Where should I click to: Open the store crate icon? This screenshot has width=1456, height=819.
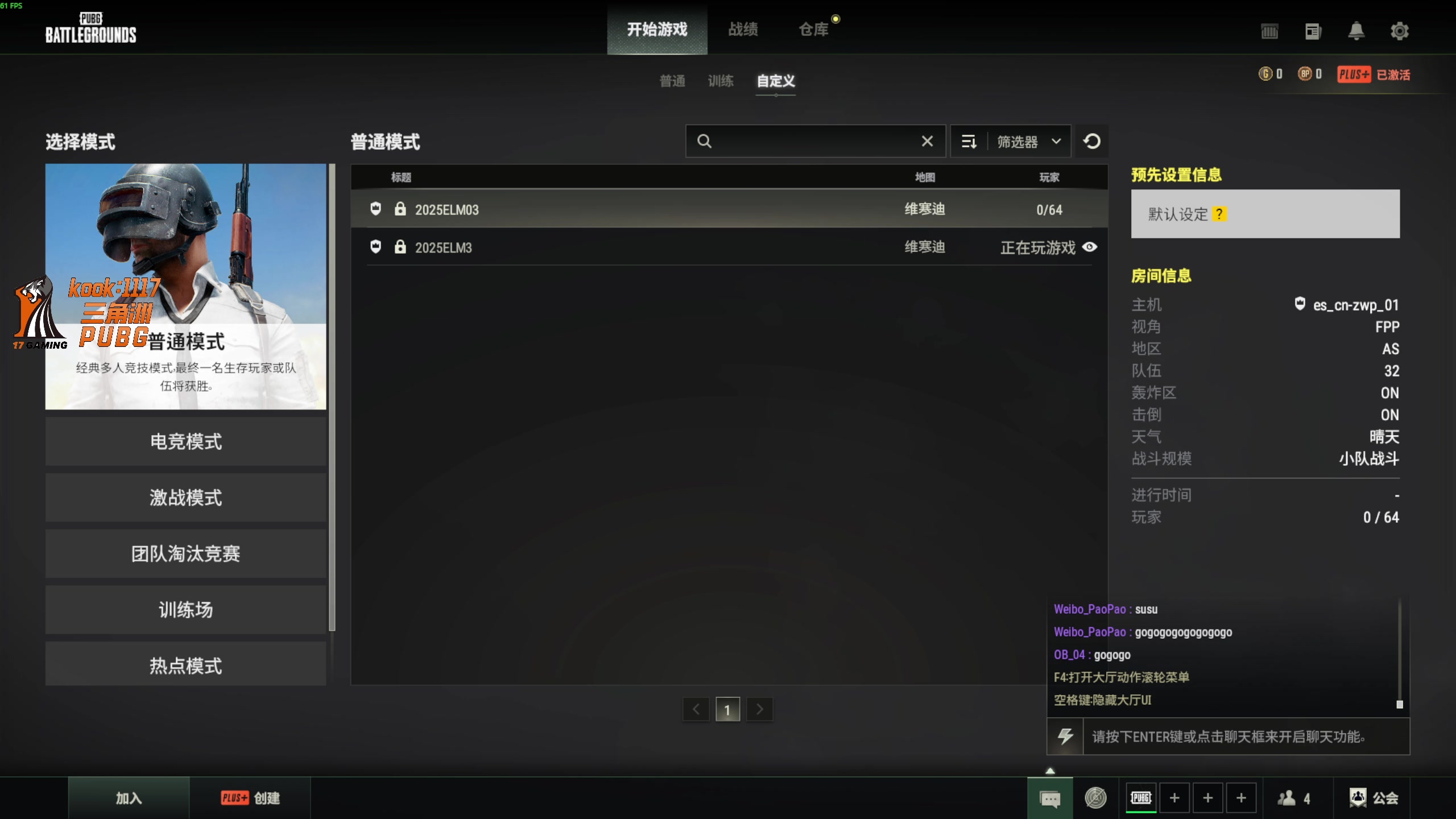1269,31
